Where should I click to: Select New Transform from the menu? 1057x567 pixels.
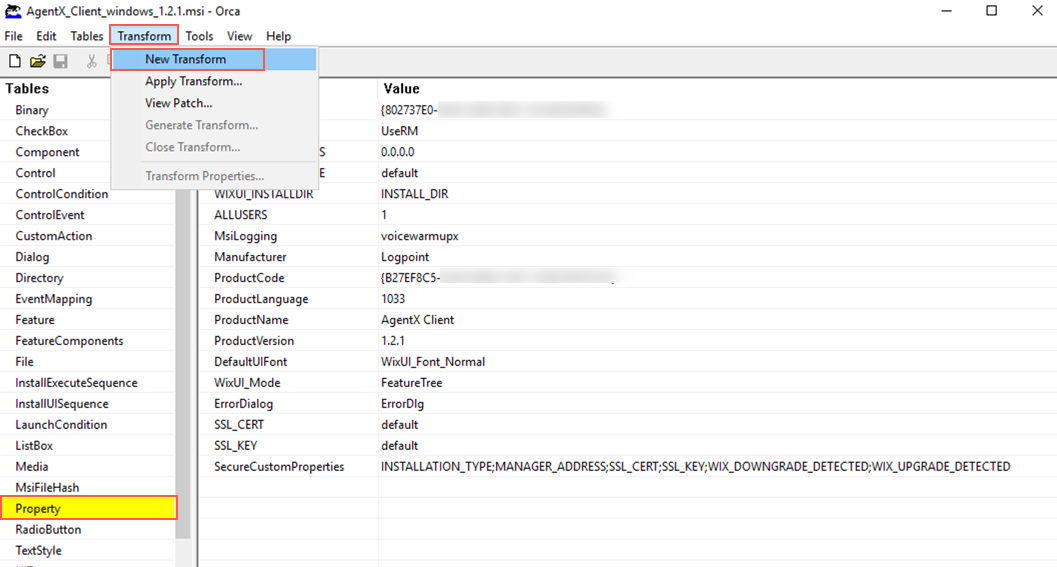[x=186, y=60]
